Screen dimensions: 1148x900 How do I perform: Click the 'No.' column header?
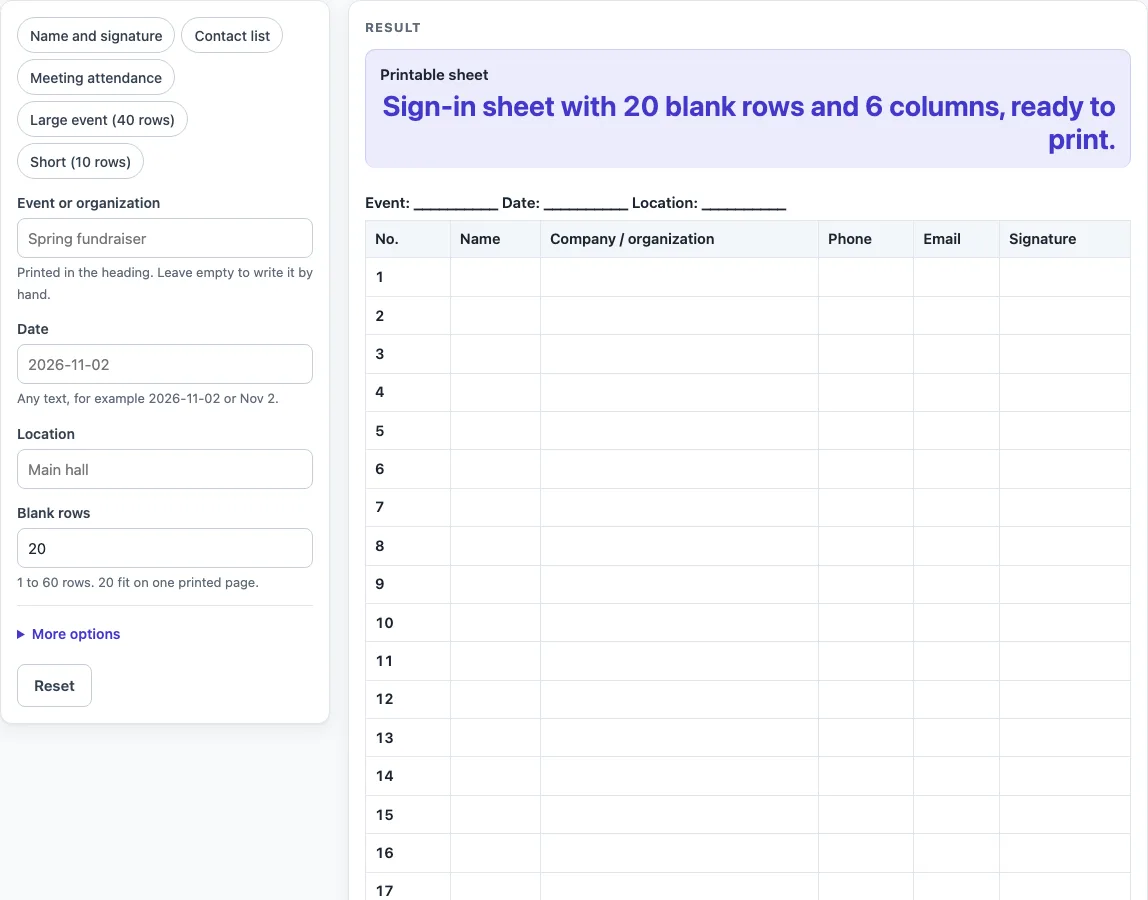408,239
